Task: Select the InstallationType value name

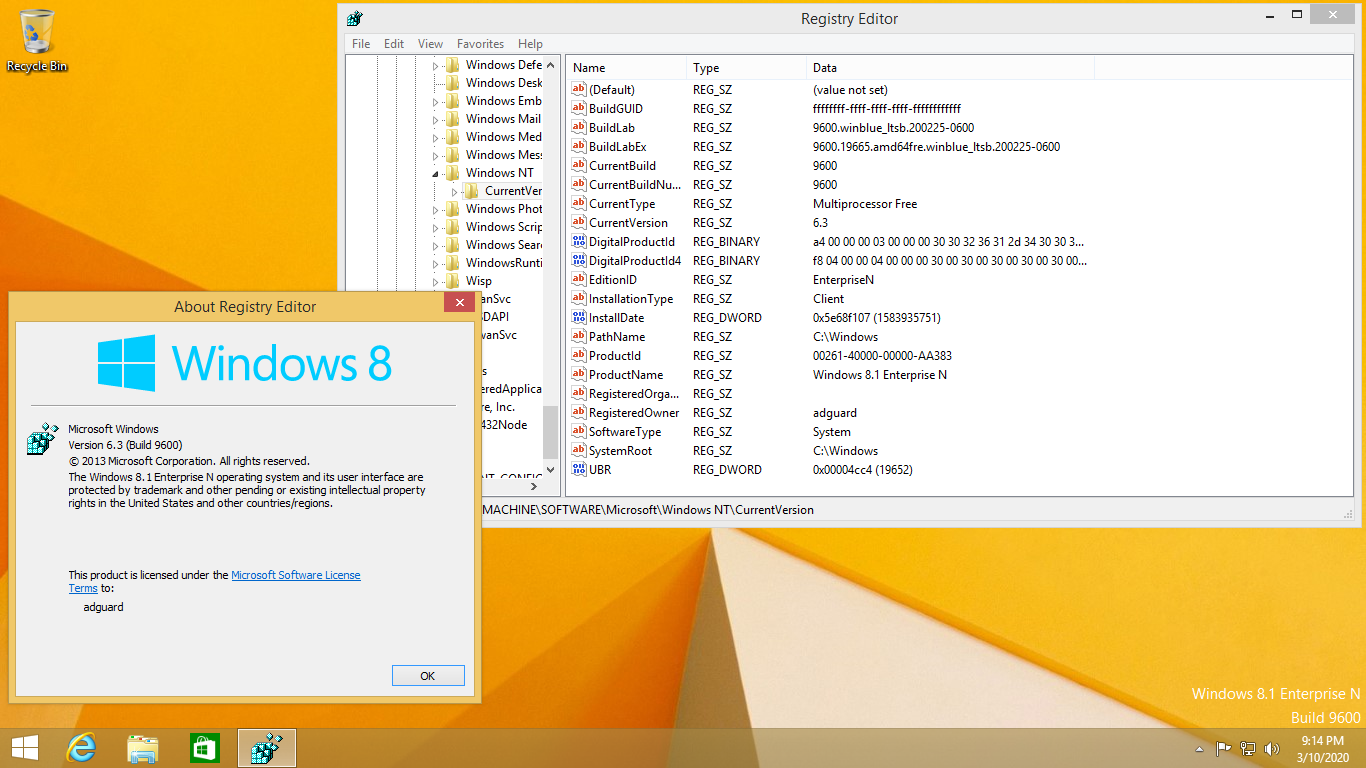Action: [631, 298]
